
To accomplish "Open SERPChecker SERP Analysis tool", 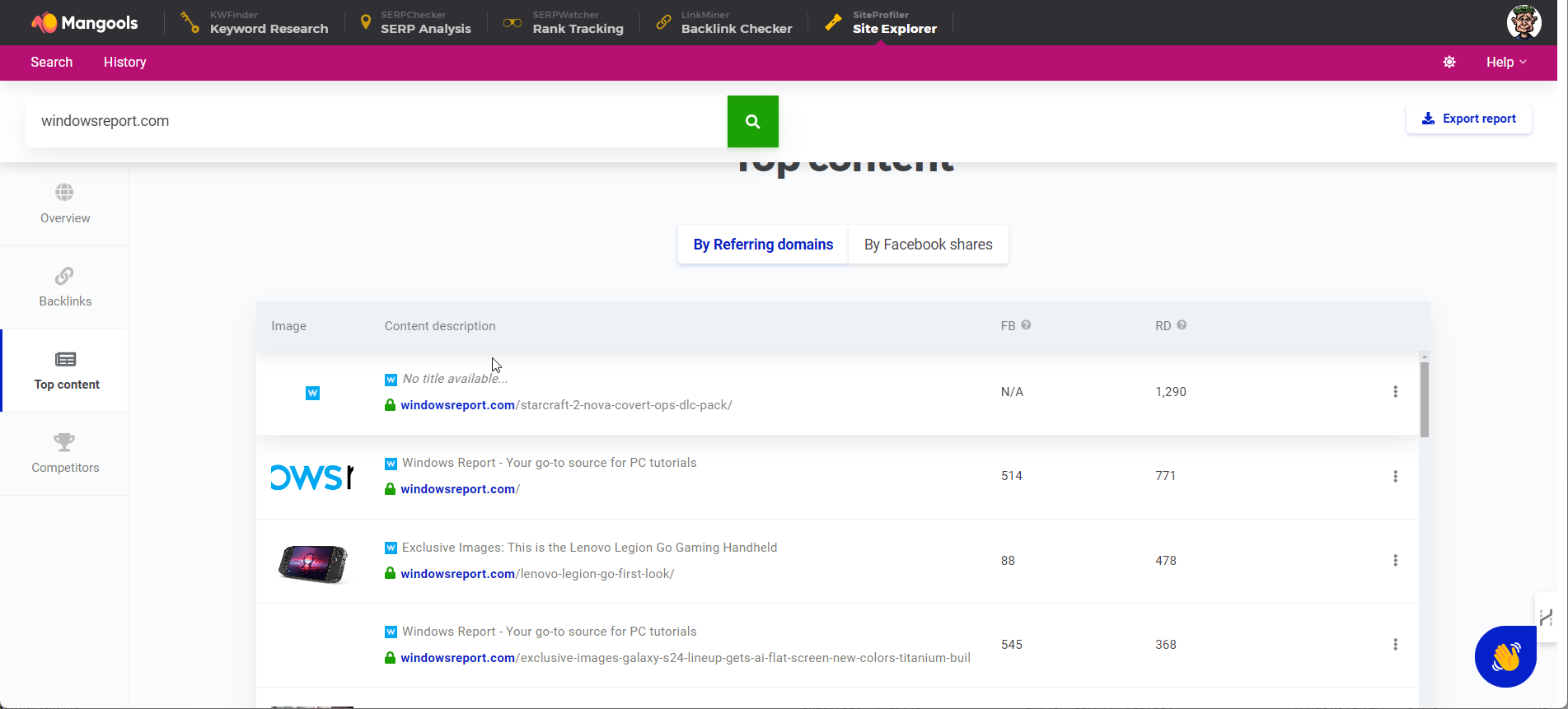I will 415,22.
